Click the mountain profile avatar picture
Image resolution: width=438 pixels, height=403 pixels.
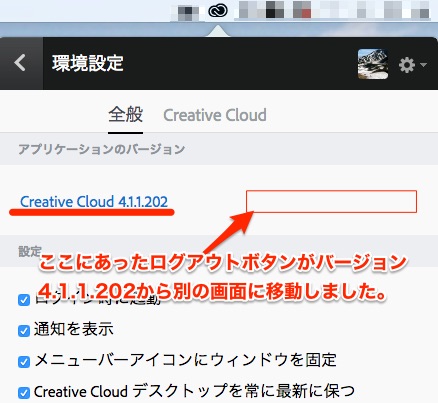pyautogui.click(x=373, y=64)
